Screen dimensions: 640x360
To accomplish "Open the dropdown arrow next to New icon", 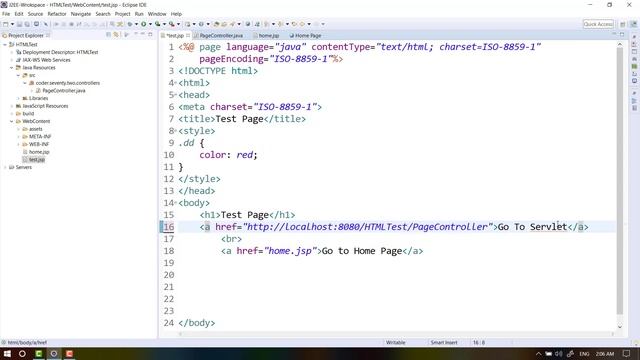I will [x=12, y=24].
